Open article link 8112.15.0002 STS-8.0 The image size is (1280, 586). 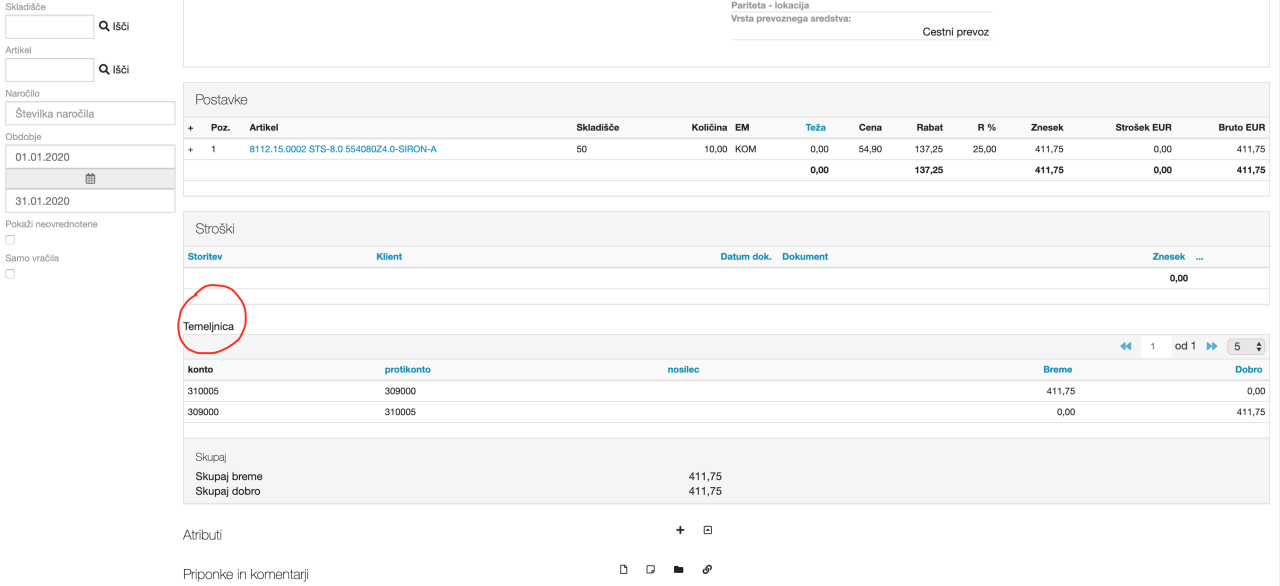(342, 149)
